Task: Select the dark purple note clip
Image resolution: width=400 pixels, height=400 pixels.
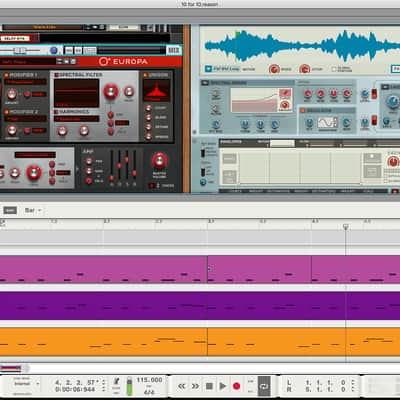Action: tap(200, 306)
